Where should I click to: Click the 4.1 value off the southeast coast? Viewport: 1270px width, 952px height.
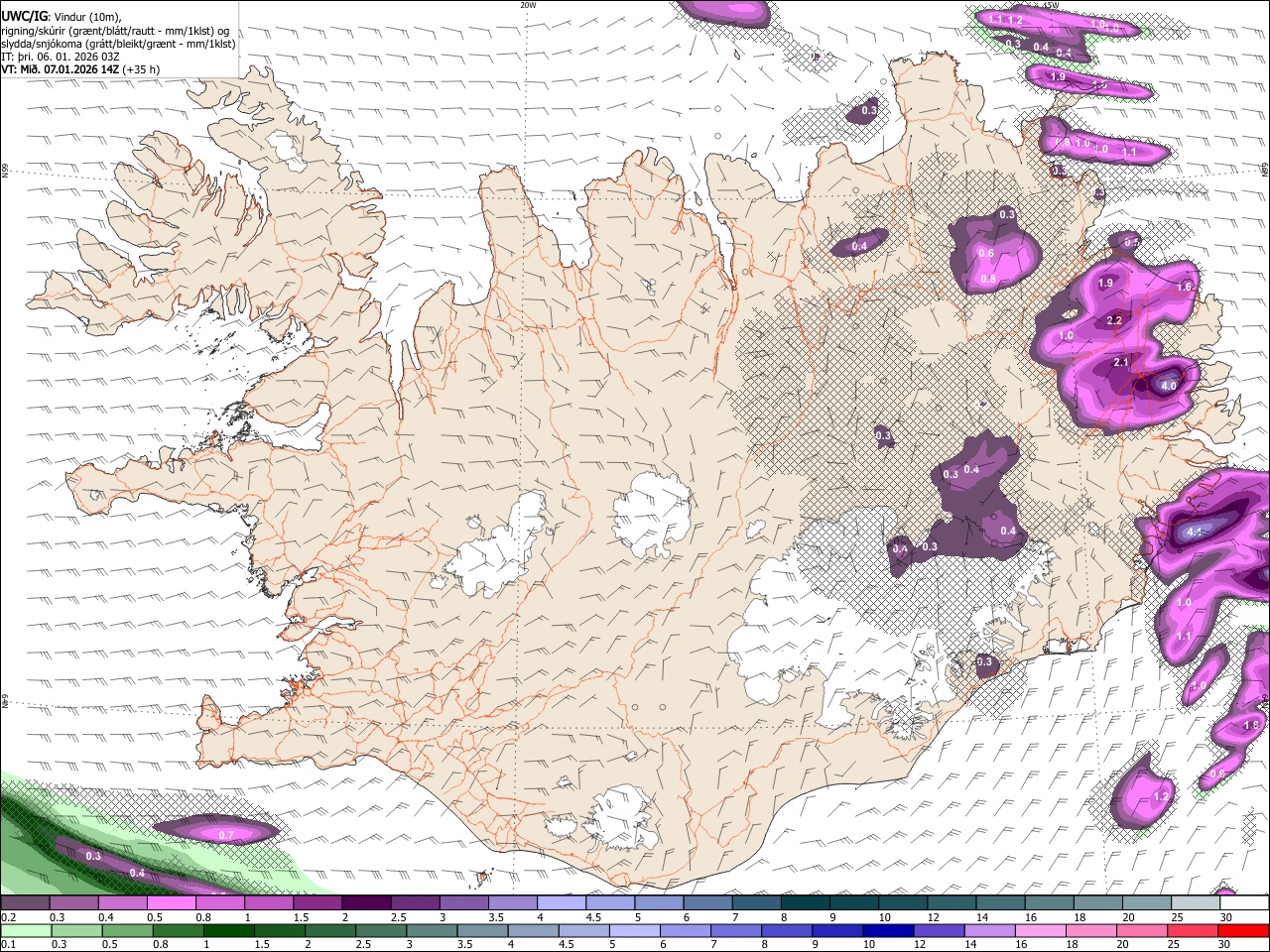click(x=1194, y=532)
